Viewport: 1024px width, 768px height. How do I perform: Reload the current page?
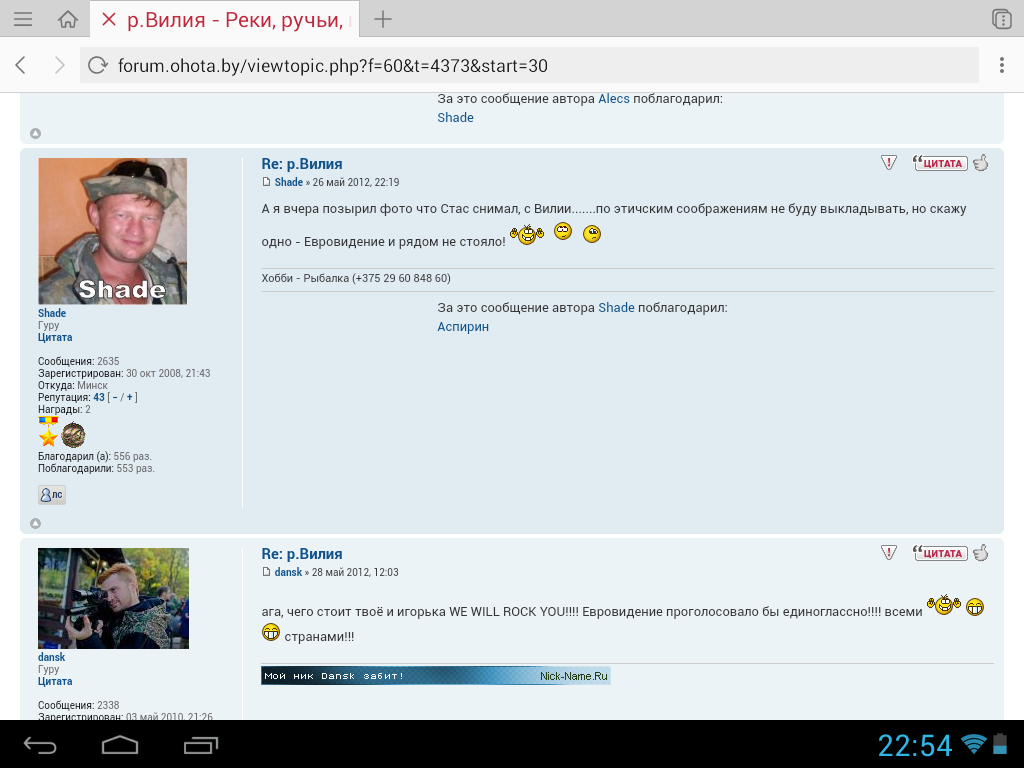click(x=98, y=66)
